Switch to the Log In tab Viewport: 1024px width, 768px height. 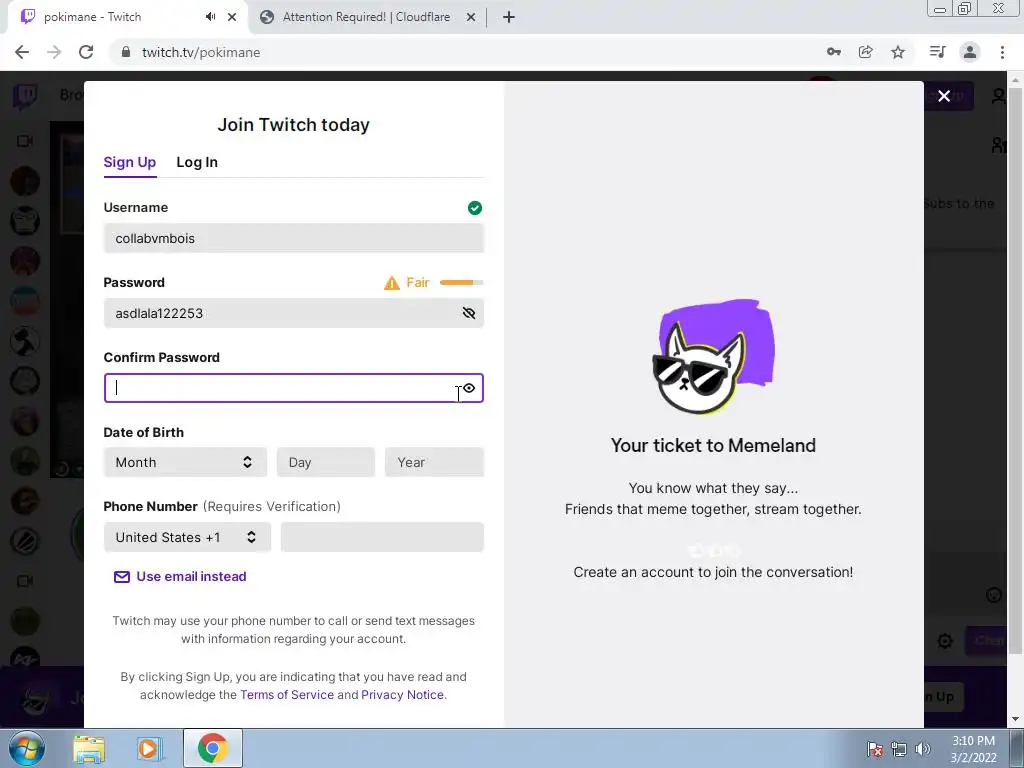(197, 162)
